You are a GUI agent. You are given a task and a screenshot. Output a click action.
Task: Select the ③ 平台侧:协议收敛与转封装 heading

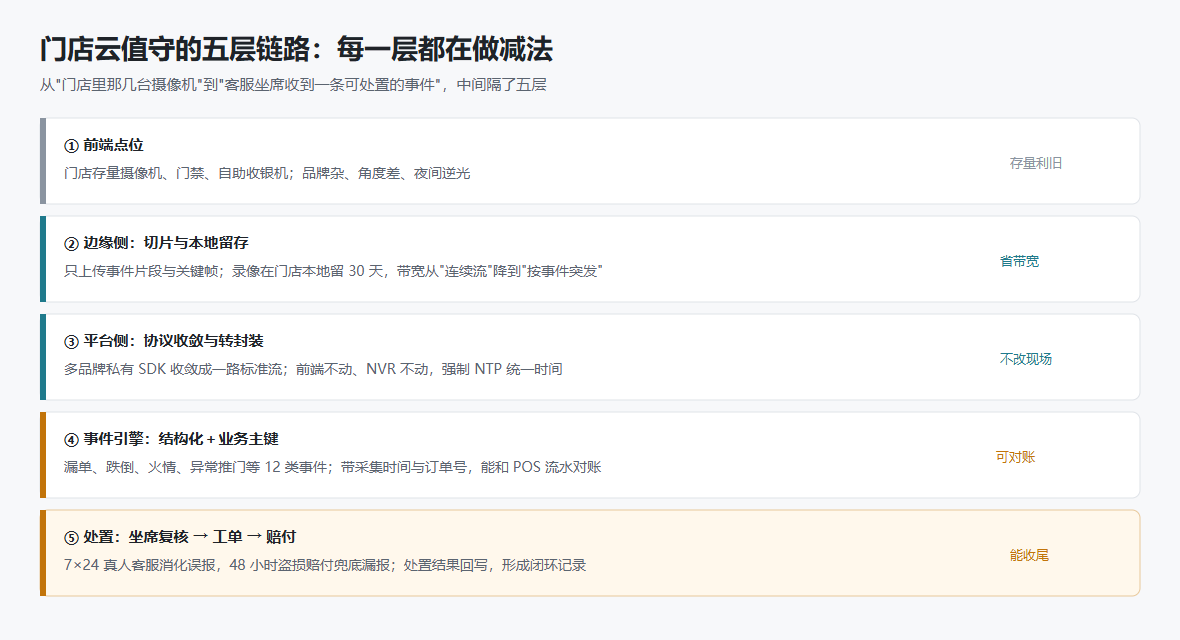click(x=164, y=341)
